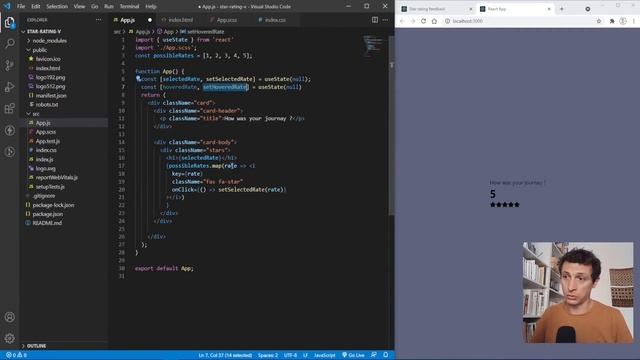640x360 pixels.
Task: Open manifest.json in the explorer
Action: point(51,96)
